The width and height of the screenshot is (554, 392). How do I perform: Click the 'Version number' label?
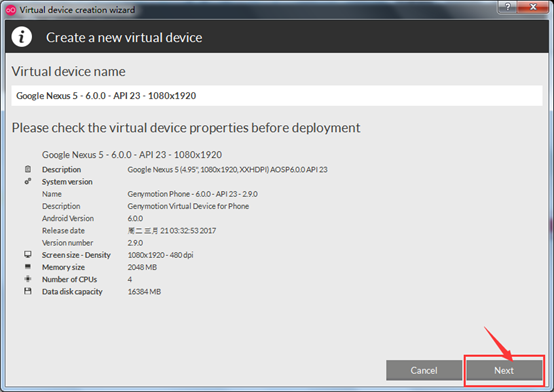67,243
